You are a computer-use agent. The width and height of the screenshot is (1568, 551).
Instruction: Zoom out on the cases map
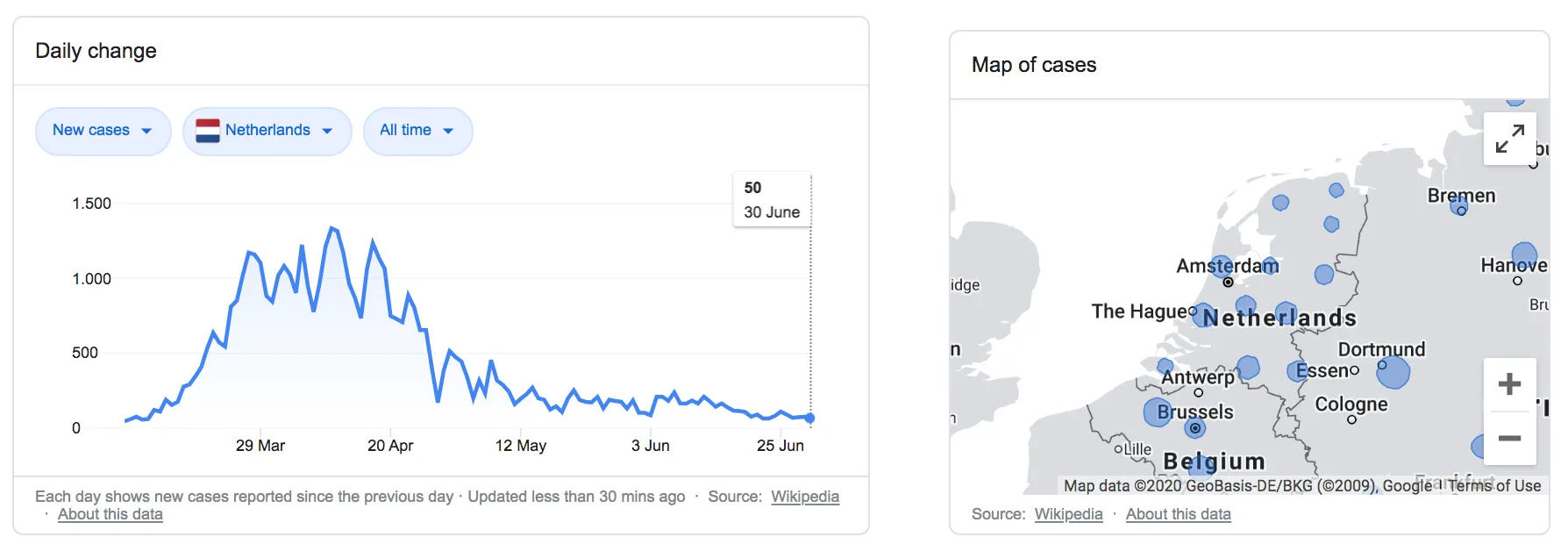(1509, 438)
